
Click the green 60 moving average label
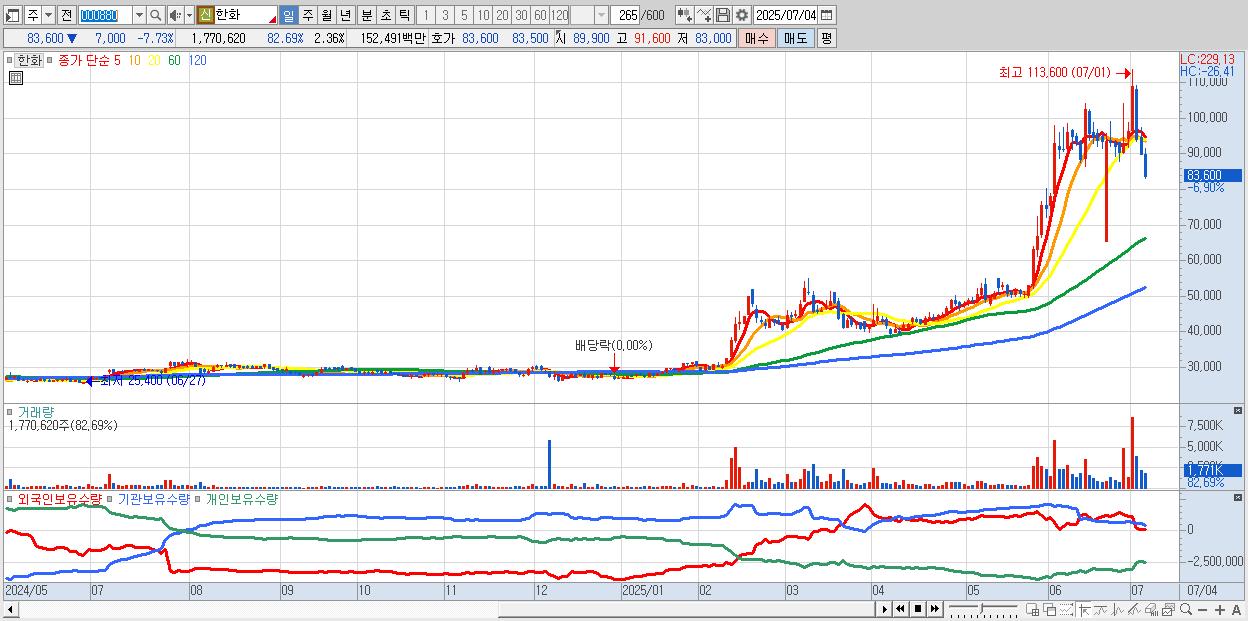point(175,60)
